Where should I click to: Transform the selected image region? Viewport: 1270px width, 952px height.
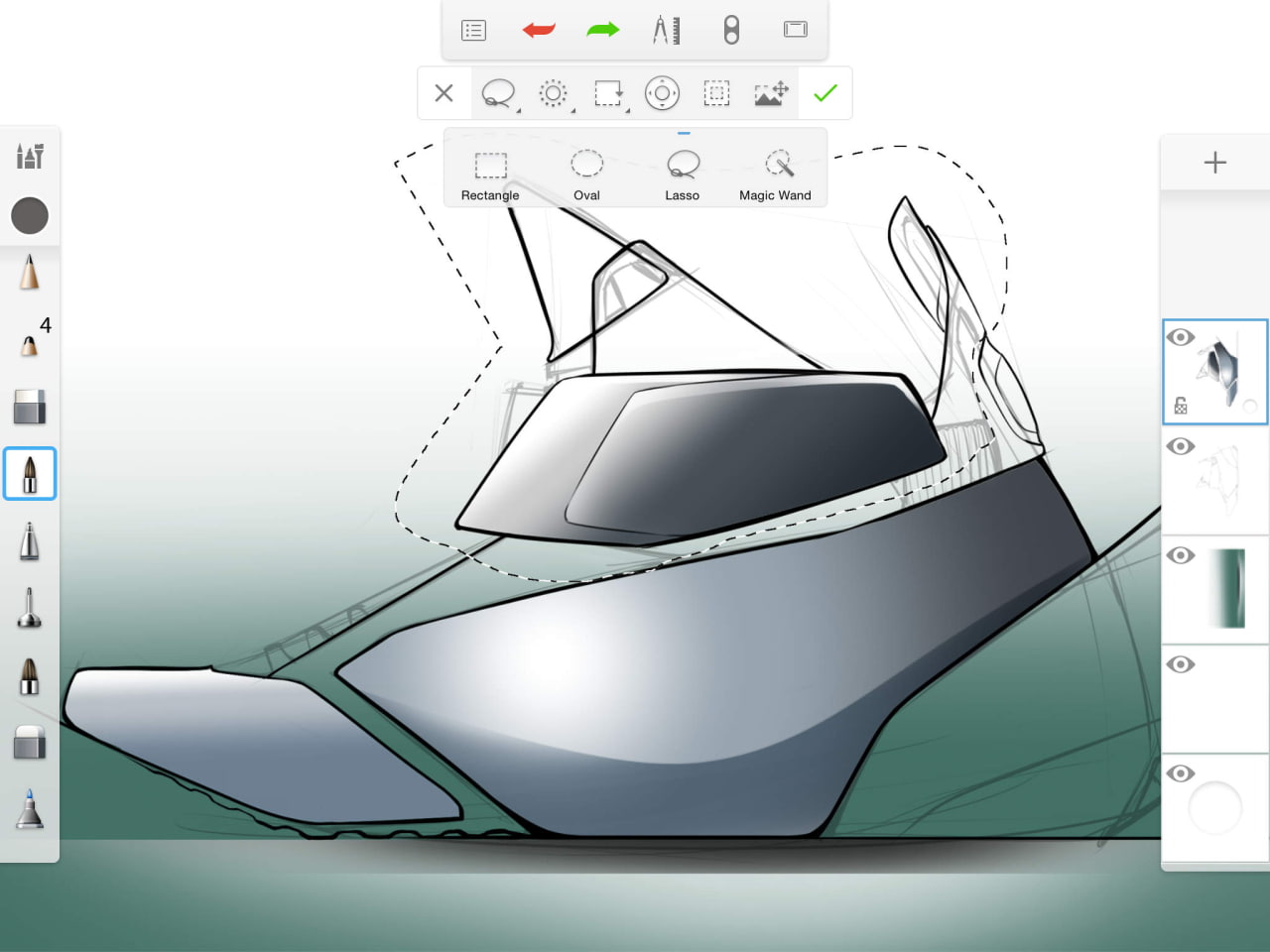click(x=771, y=92)
